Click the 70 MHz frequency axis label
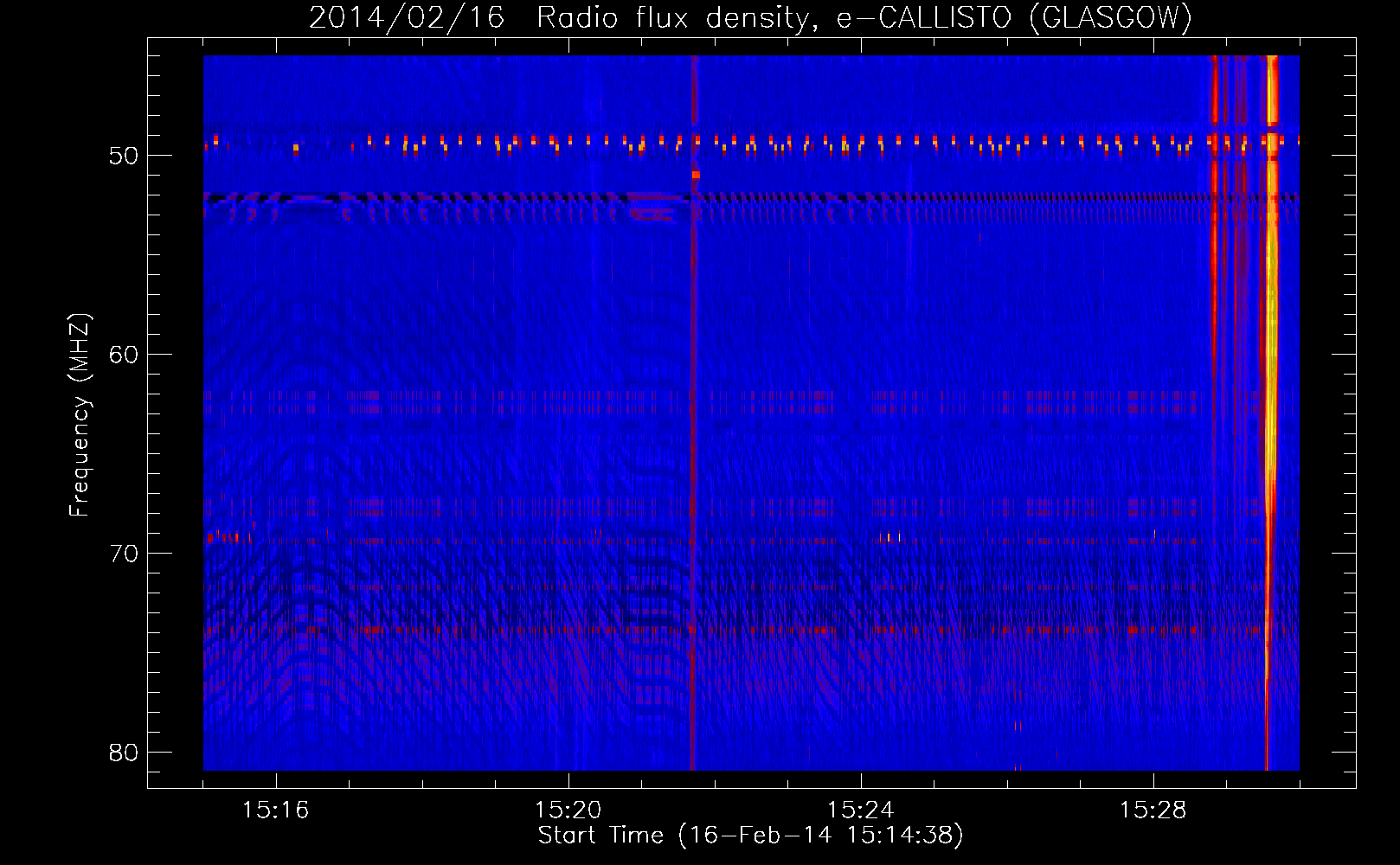1400x865 pixels. pyautogui.click(x=124, y=554)
